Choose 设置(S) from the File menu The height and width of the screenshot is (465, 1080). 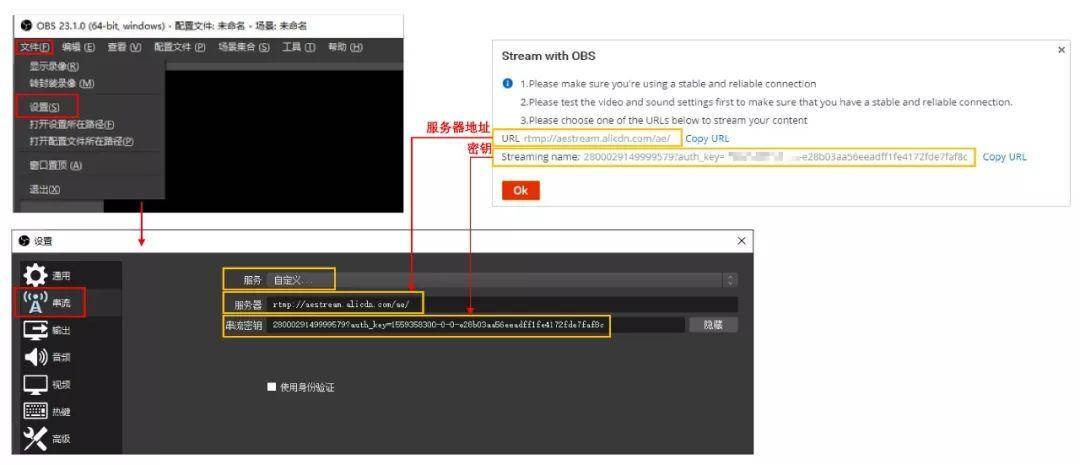45,106
